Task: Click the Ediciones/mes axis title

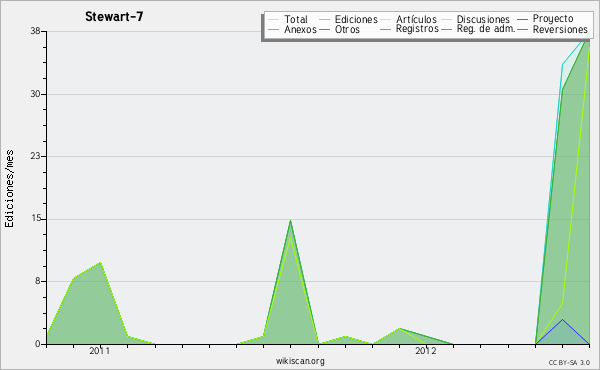Action: (9, 189)
